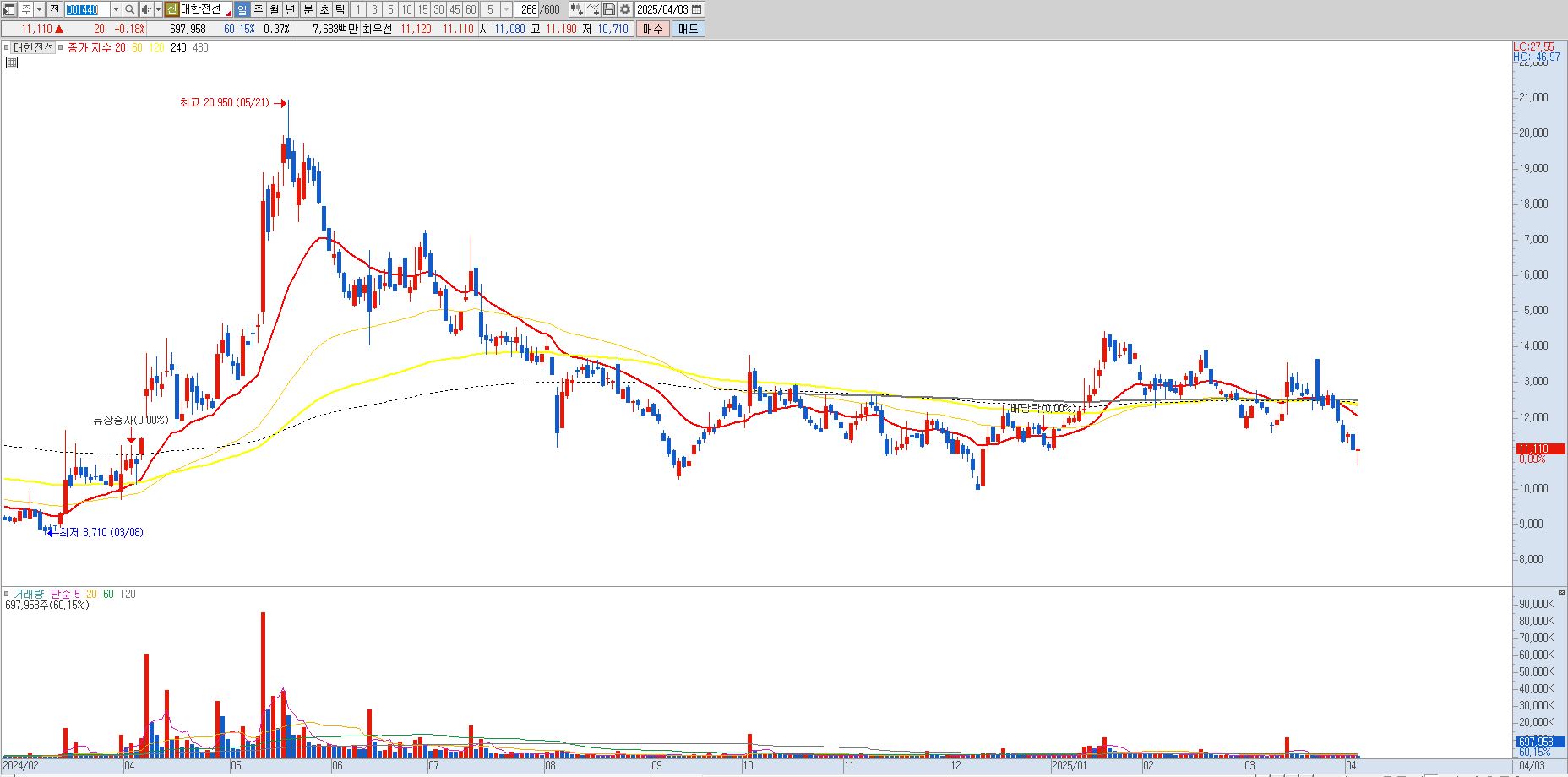Click the bar count field showing 268

(526, 9)
